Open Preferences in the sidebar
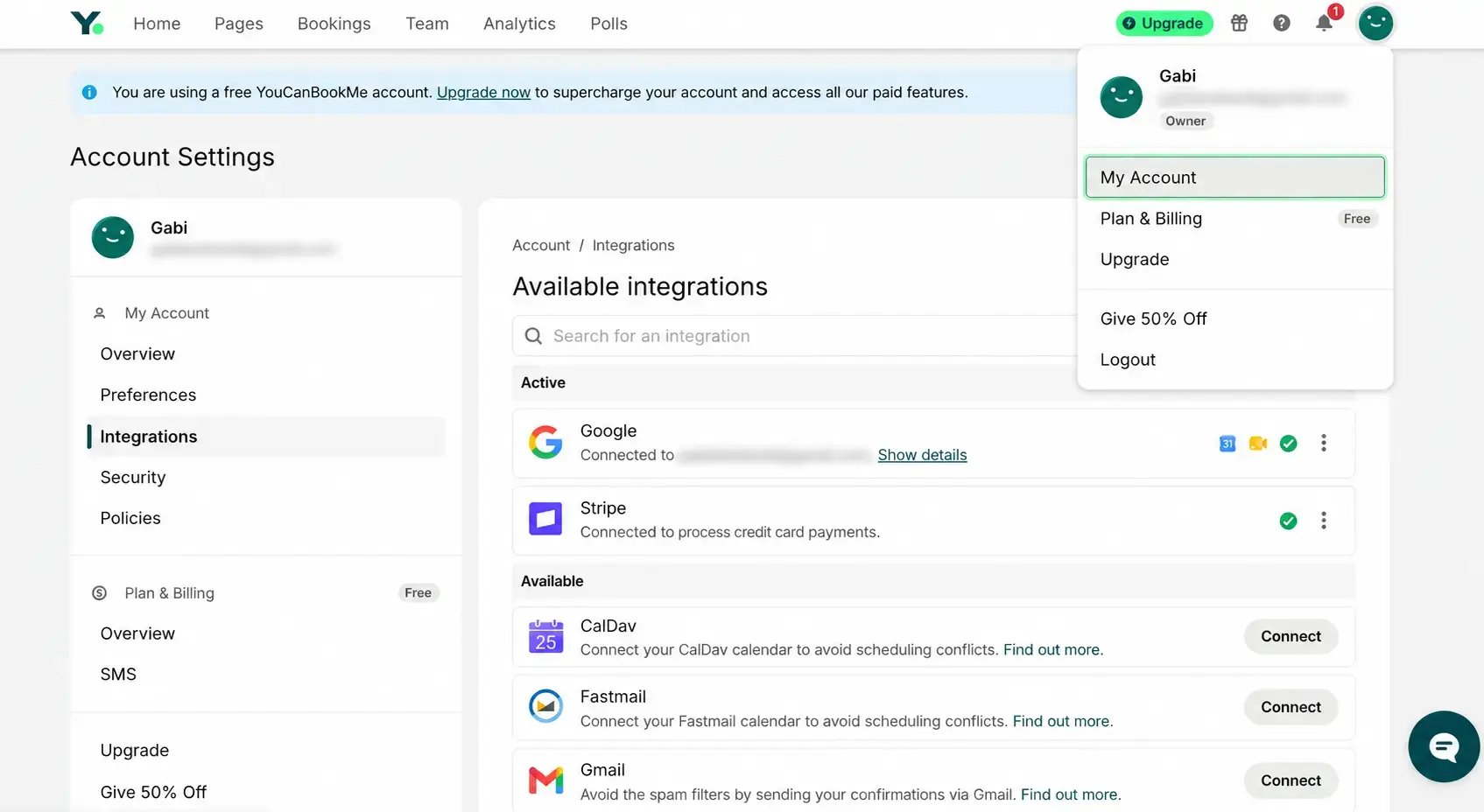Image resolution: width=1484 pixels, height=812 pixels. click(148, 395)
